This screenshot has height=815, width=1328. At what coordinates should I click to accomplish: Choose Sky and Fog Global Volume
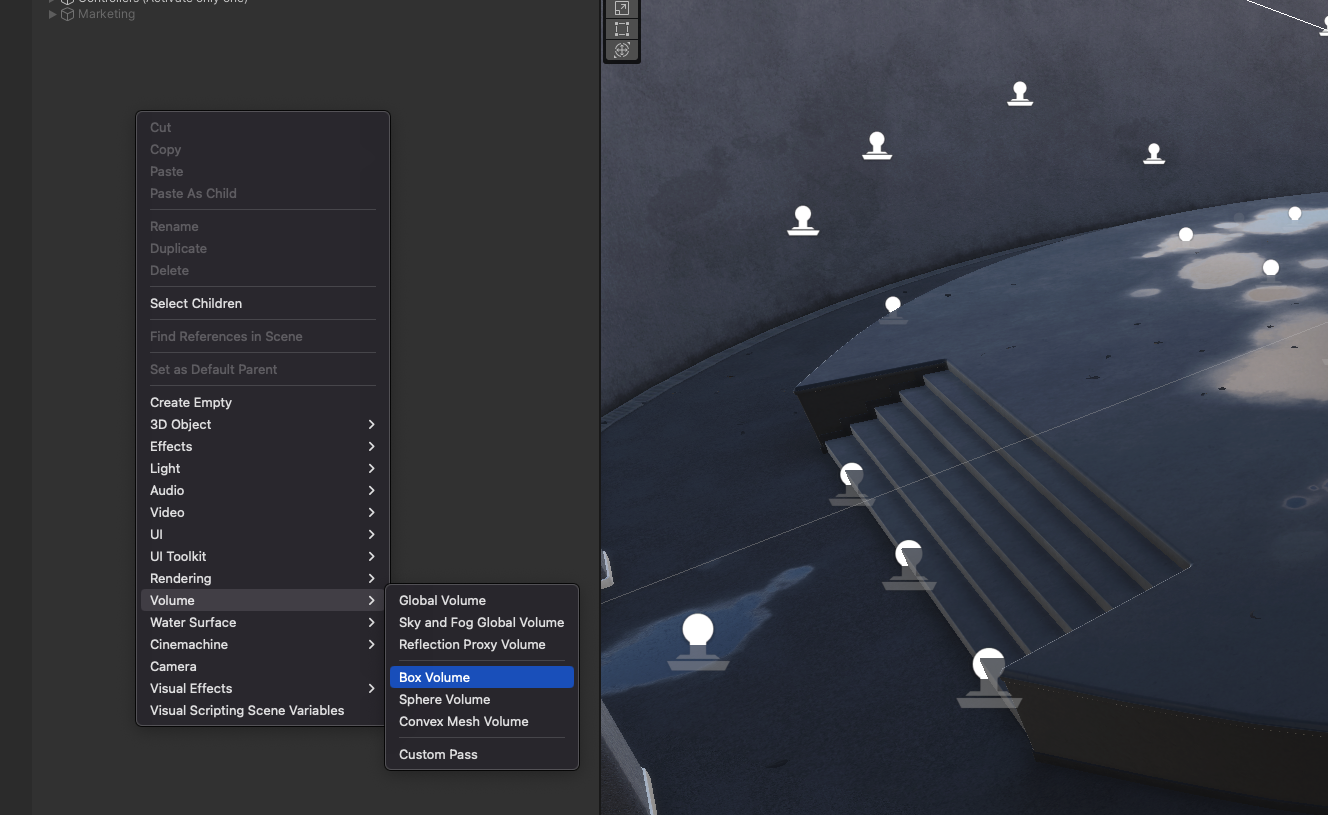[x=482, y=622]
